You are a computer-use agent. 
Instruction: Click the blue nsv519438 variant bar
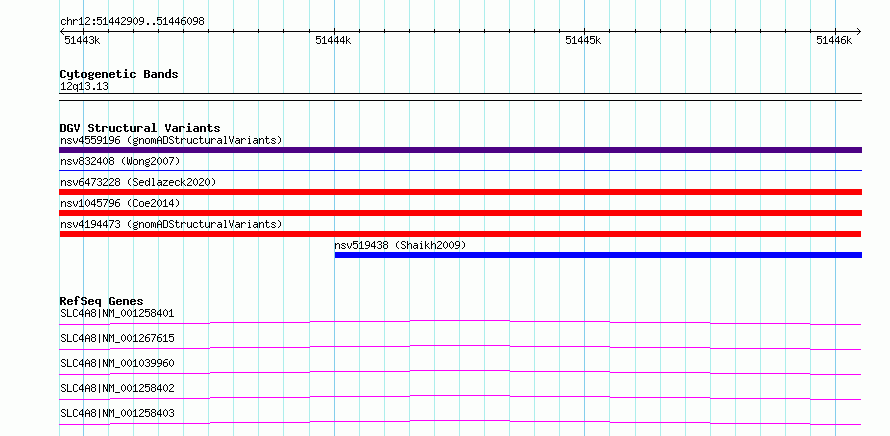click(598, 255)
